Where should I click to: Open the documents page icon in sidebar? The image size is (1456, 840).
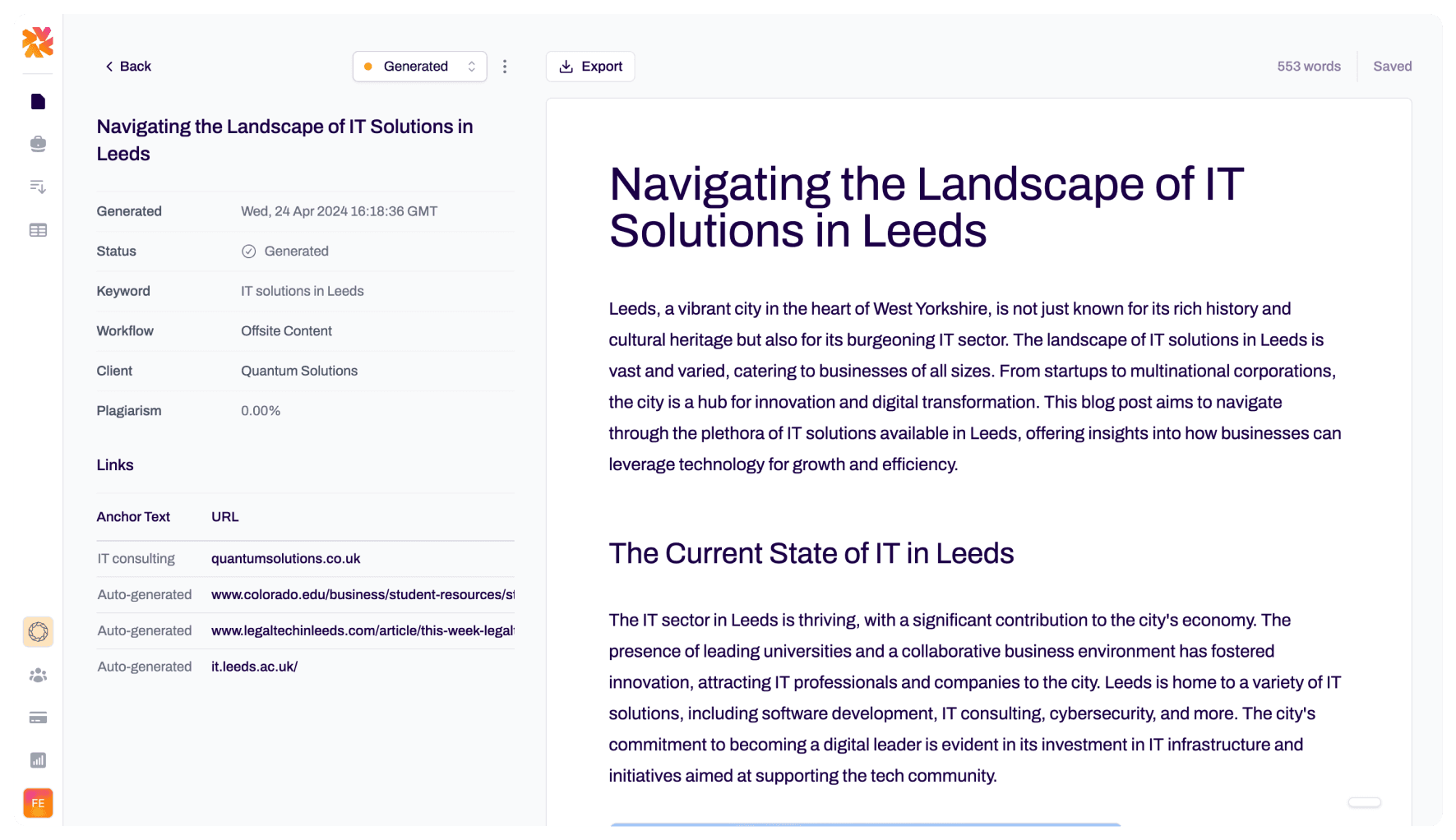38,102
